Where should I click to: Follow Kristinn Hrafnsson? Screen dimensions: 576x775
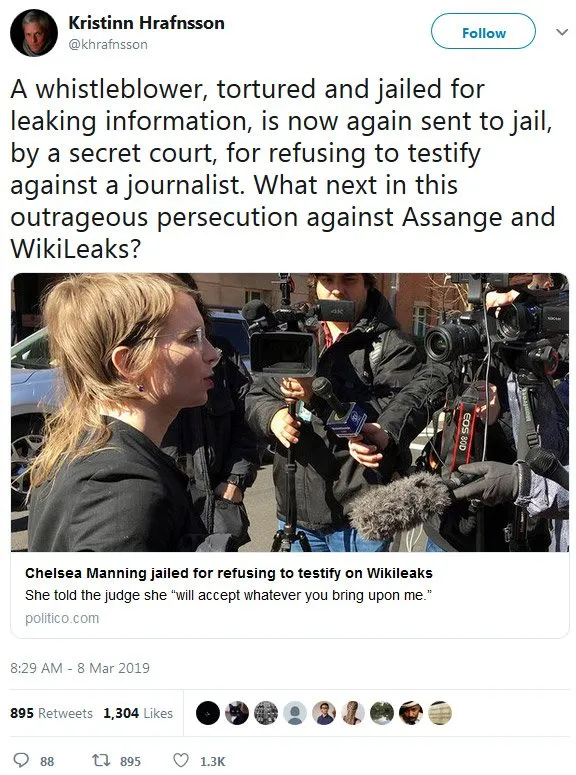483,31
